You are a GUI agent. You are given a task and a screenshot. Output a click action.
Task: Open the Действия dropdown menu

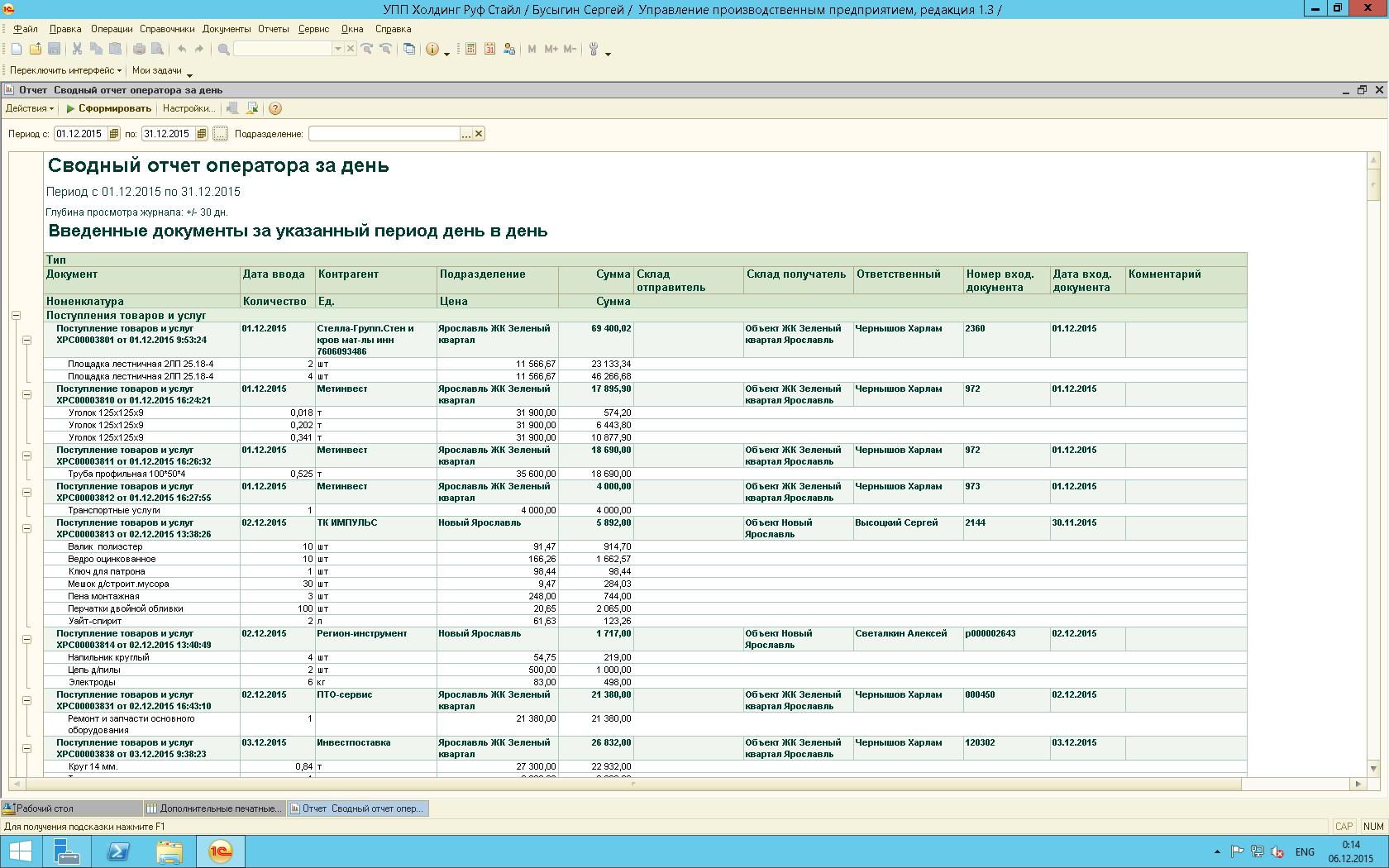(x=30, y=108)
